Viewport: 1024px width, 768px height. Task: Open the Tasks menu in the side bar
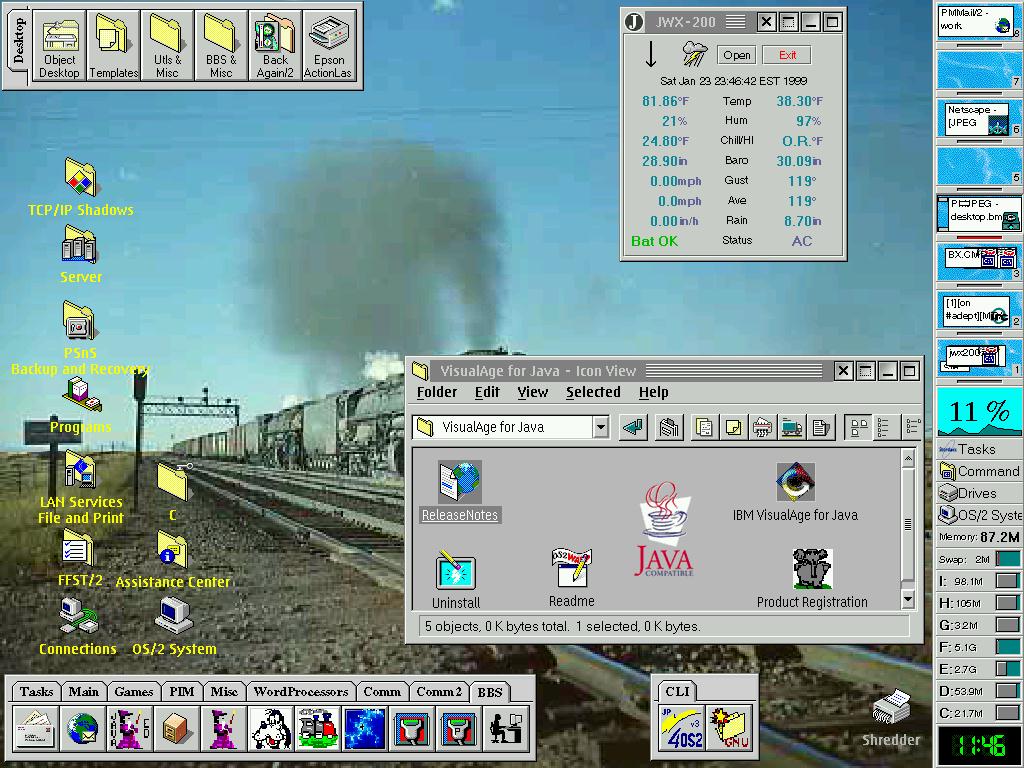979,449
